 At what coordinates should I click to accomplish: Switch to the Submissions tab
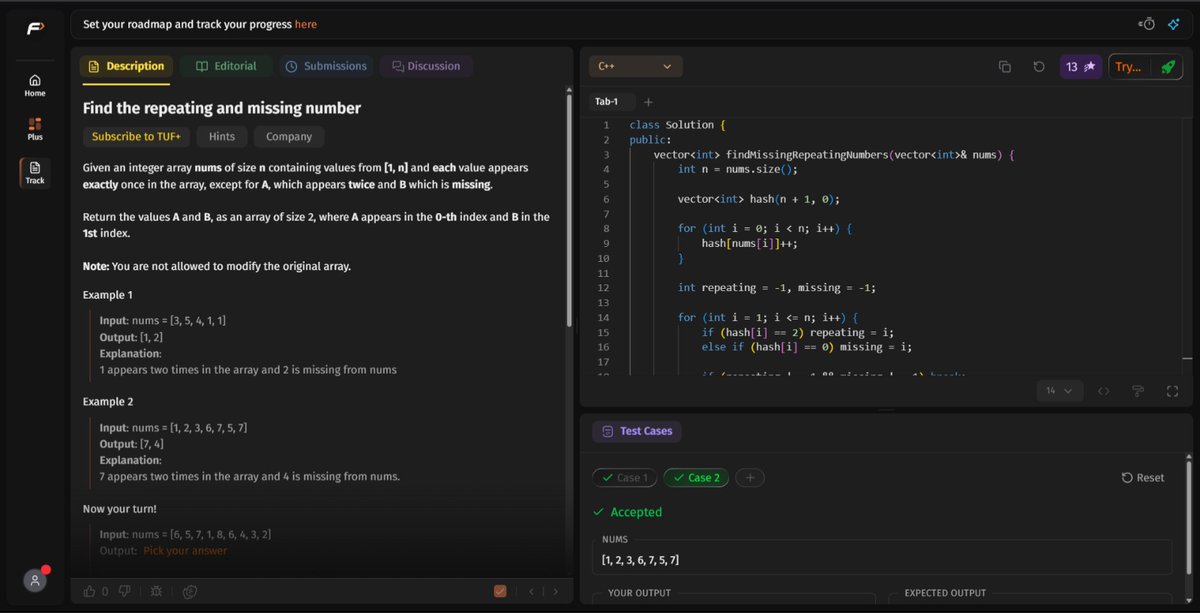pyautogui.click(x=326, y=66)
